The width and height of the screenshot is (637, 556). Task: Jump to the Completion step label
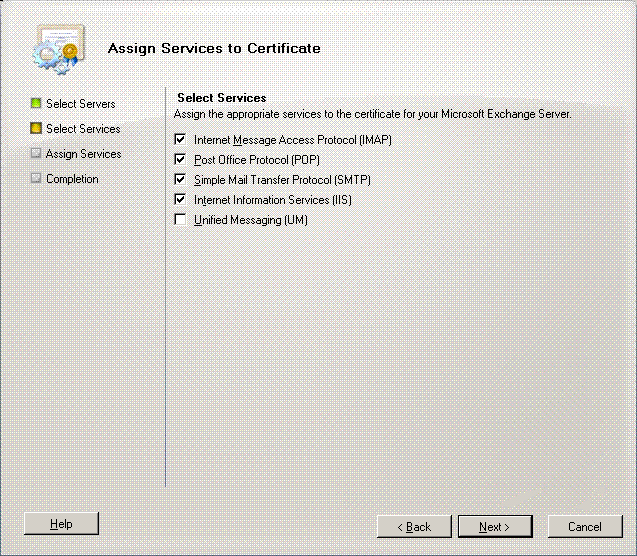72,179
